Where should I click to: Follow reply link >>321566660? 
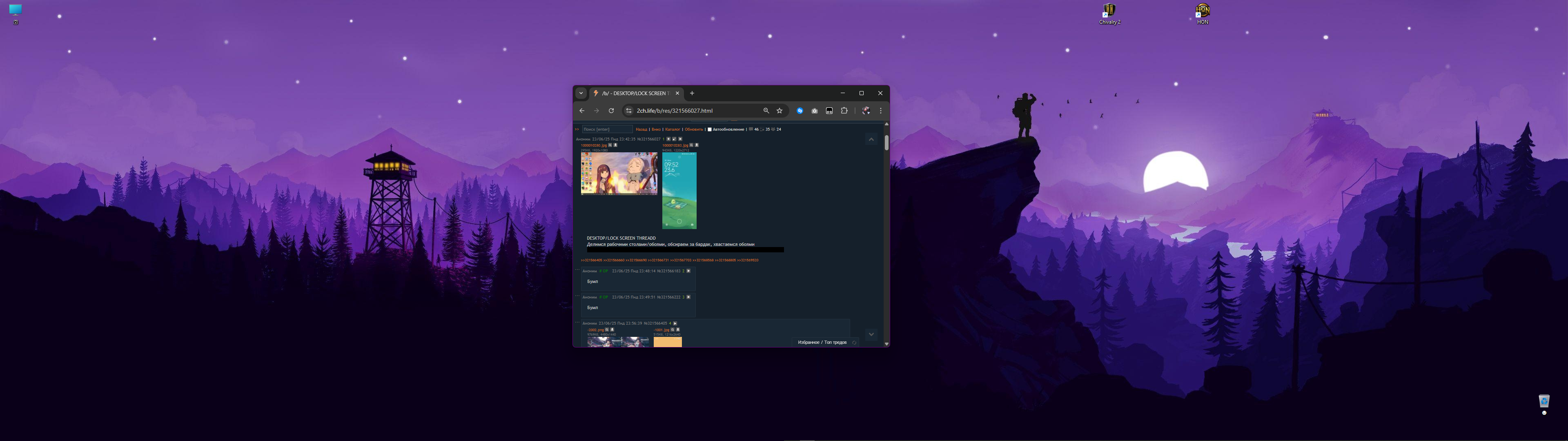tap(614, 260)
